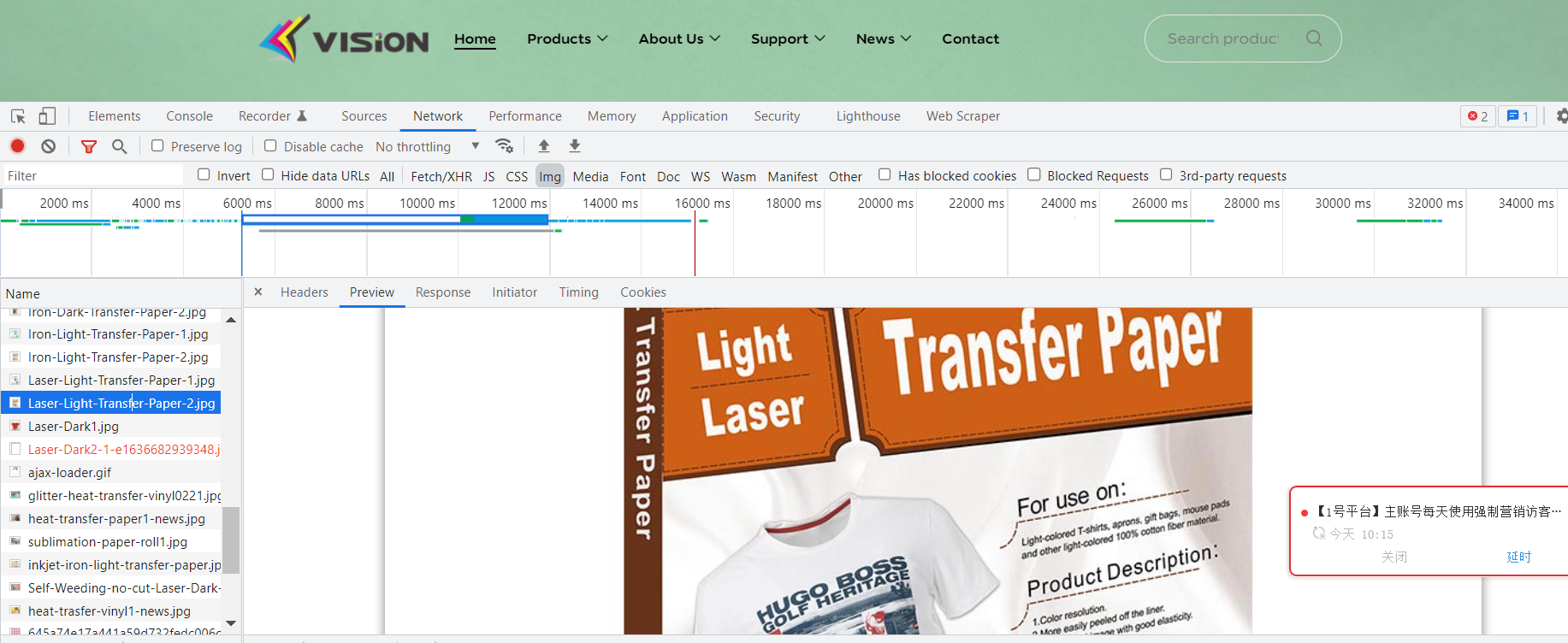Image resolution: width=1568 pixels, height=643 pixels.
Task: Click the Filter text field
Action: tap(94, 175)
